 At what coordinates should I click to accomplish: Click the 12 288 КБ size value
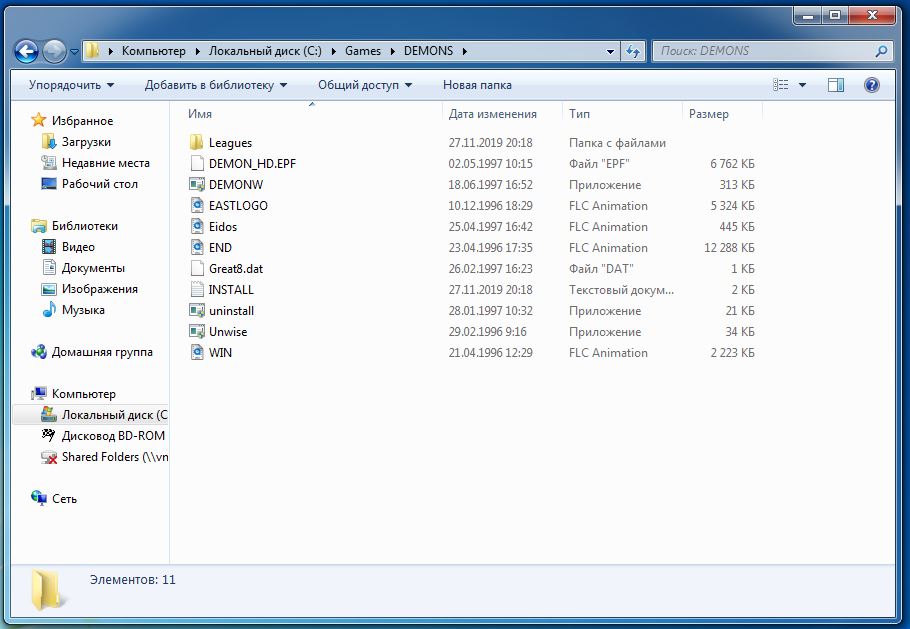point(729,248)
